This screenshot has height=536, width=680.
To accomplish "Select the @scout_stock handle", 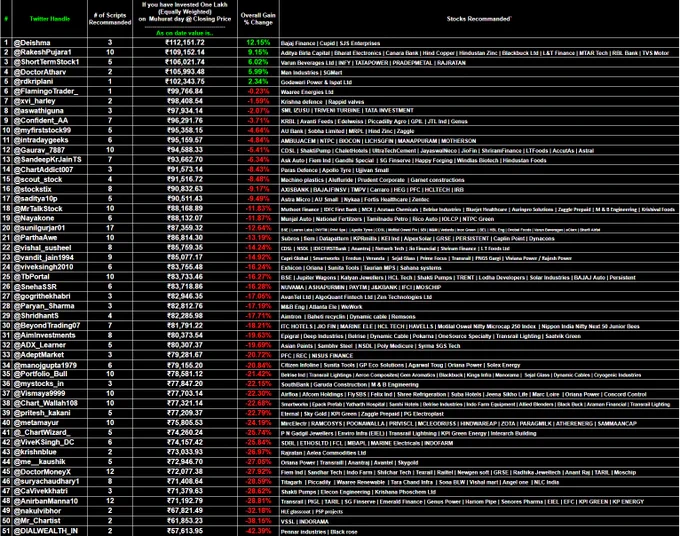I will pyautogui.click(x=38, y=179).
